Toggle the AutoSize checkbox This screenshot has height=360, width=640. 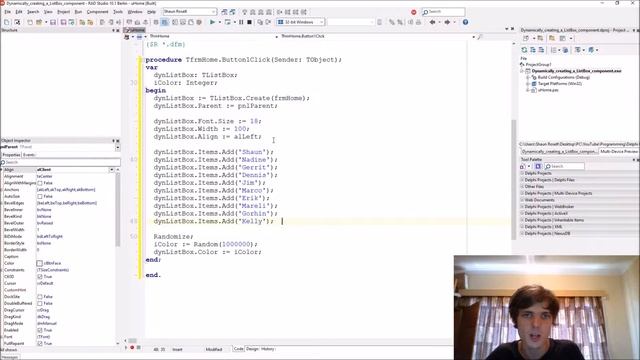click(40, 196)
